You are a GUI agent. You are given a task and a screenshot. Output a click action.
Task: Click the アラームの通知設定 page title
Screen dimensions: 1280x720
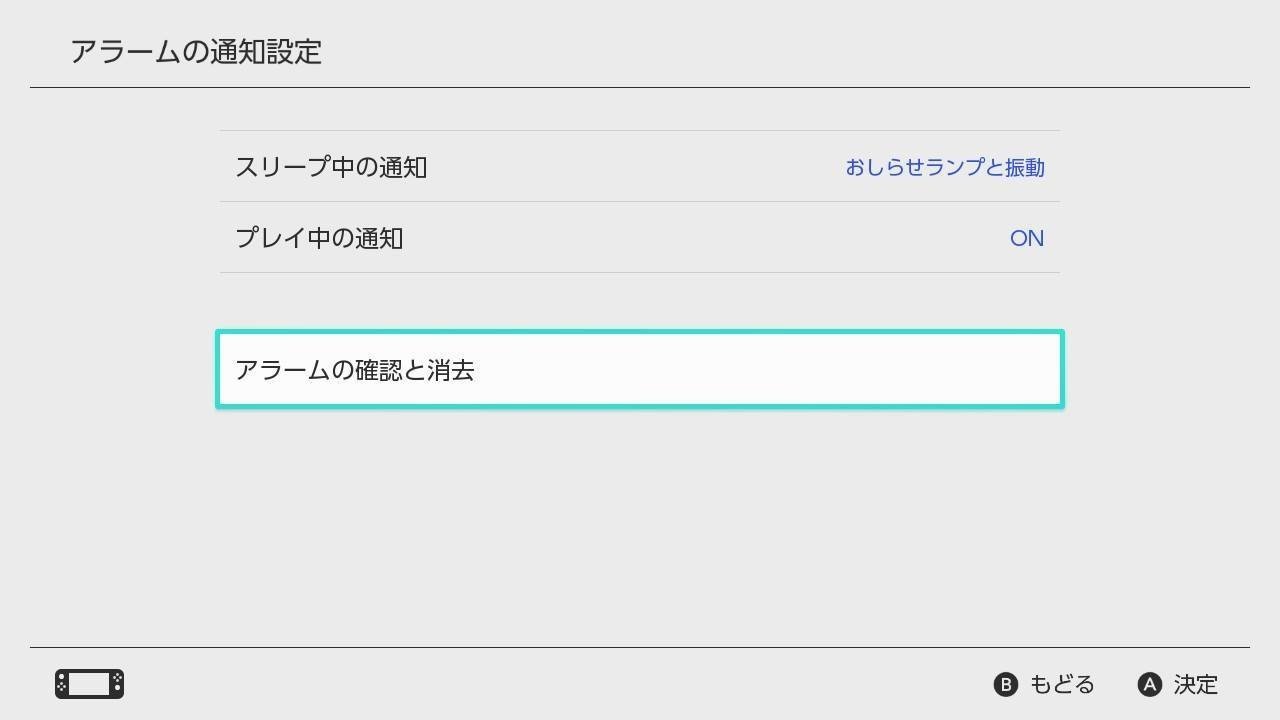pos(196,51)
